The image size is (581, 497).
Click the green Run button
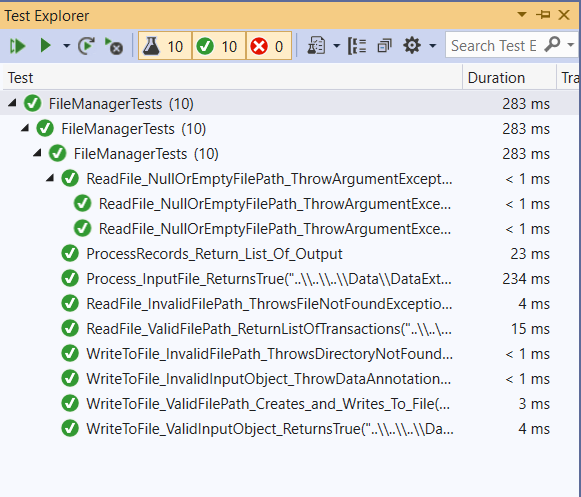point(45,46)
